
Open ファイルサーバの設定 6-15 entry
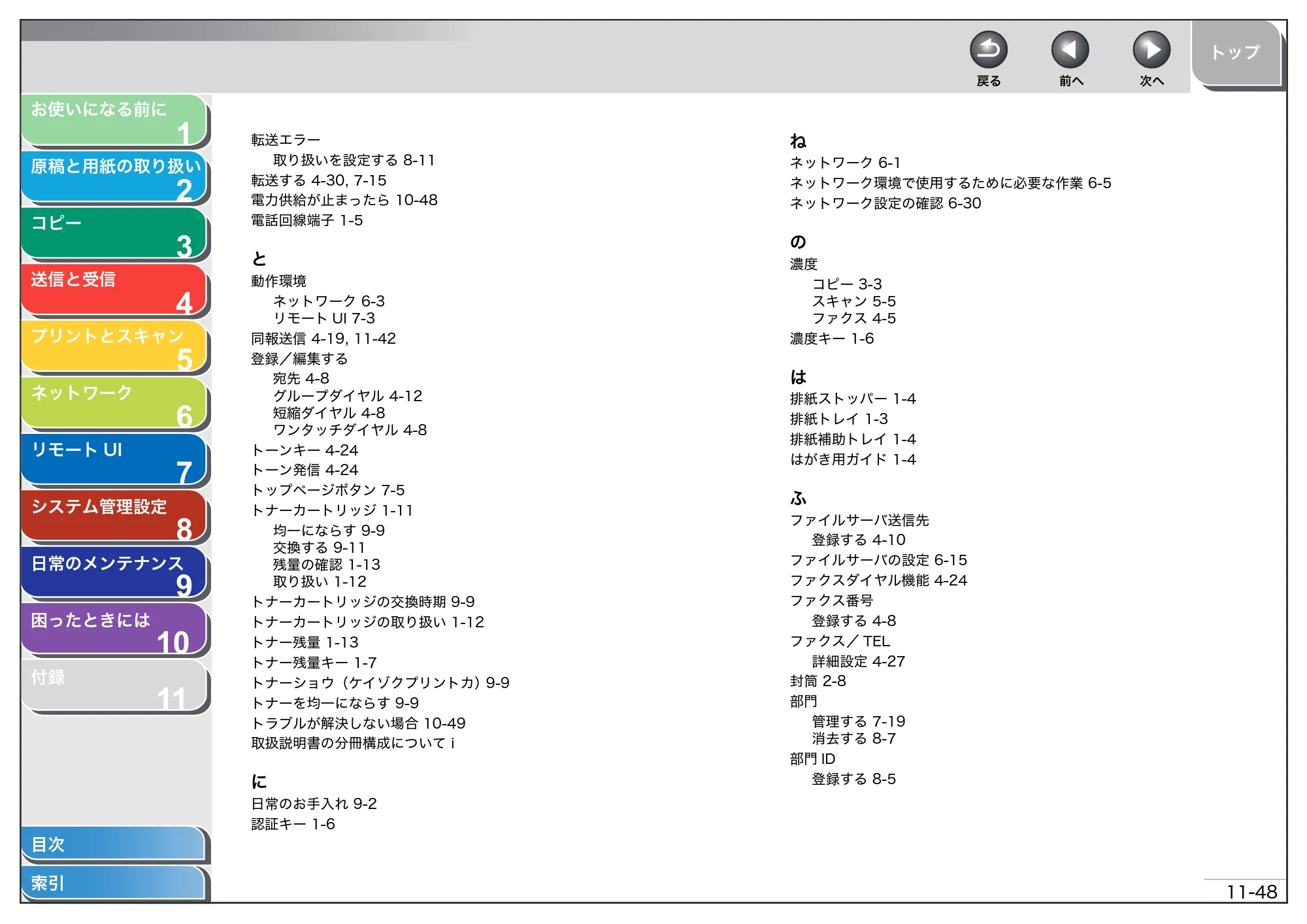coord(878,560)
